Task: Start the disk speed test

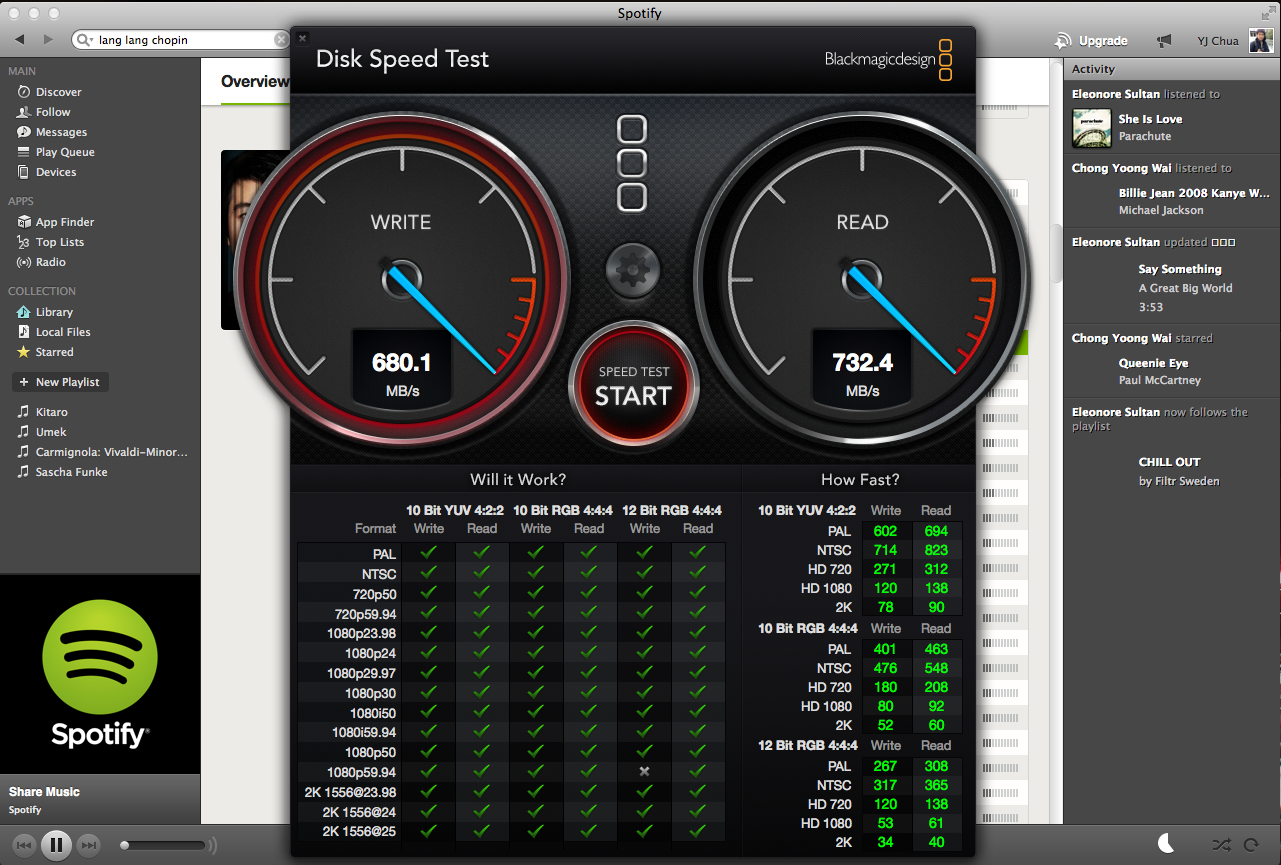Action: (633, 386)
